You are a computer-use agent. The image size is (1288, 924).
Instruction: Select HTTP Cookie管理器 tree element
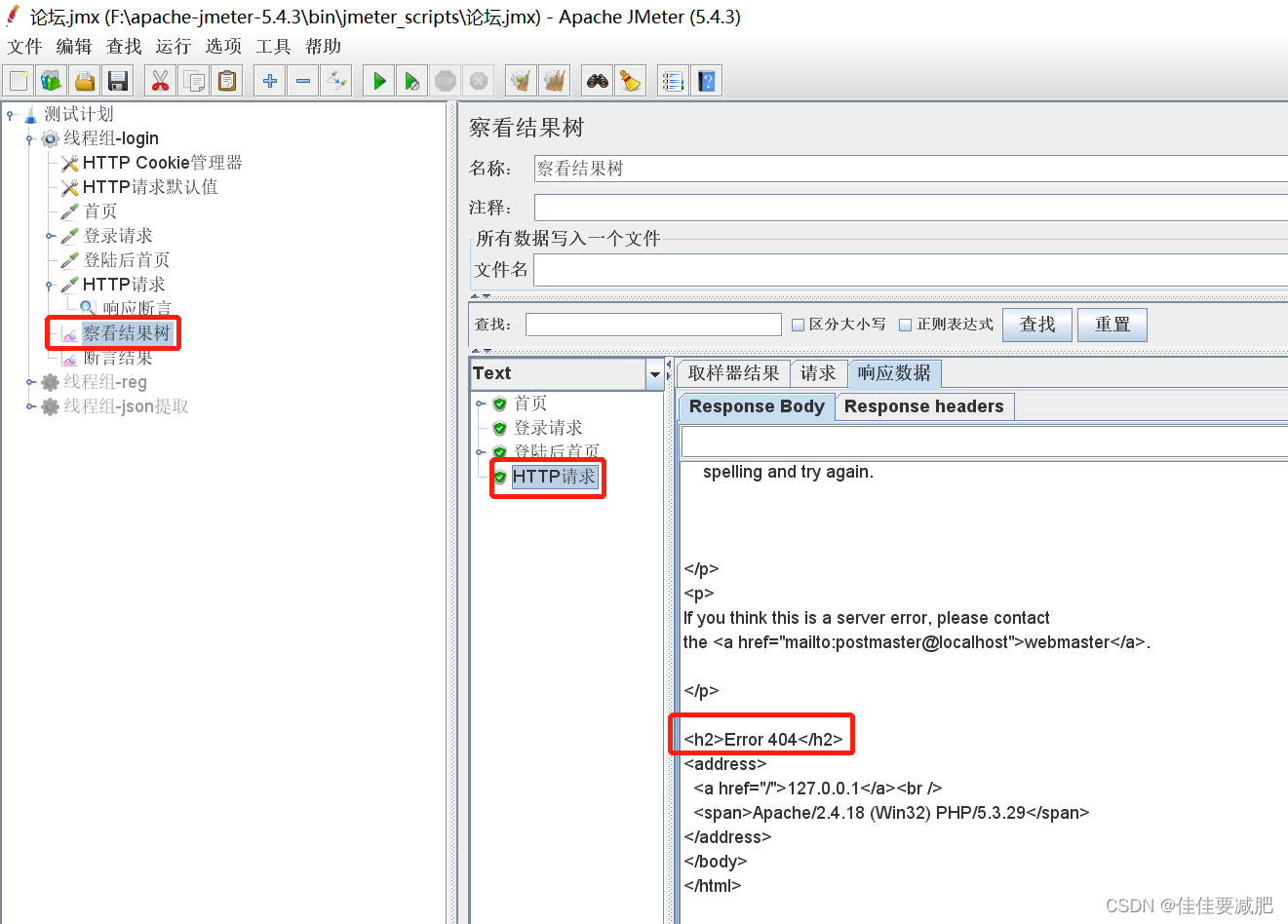tap(162, 163)
